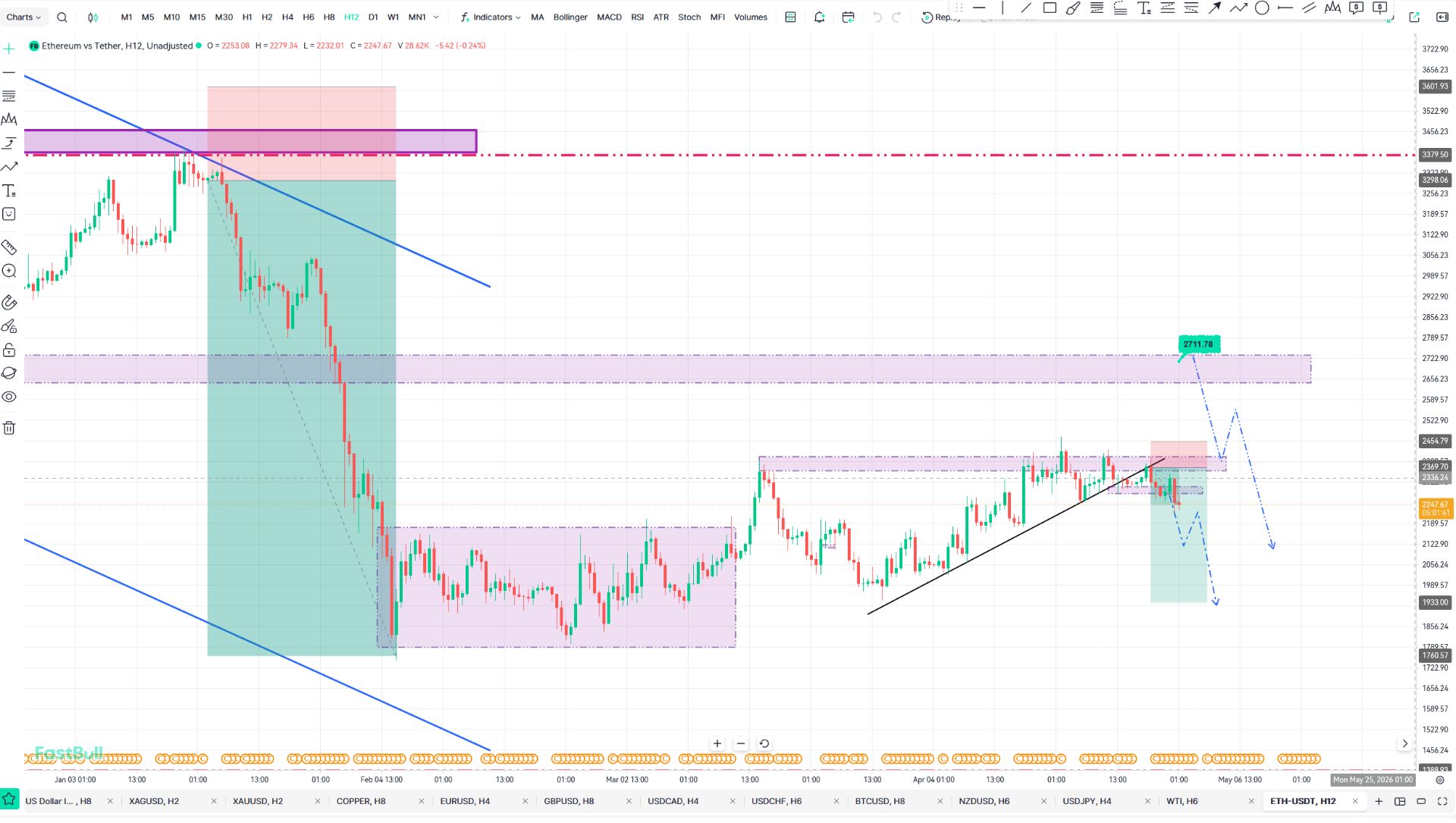
Task: Open the symbol search magnifier
Action: tap(62, 17)
